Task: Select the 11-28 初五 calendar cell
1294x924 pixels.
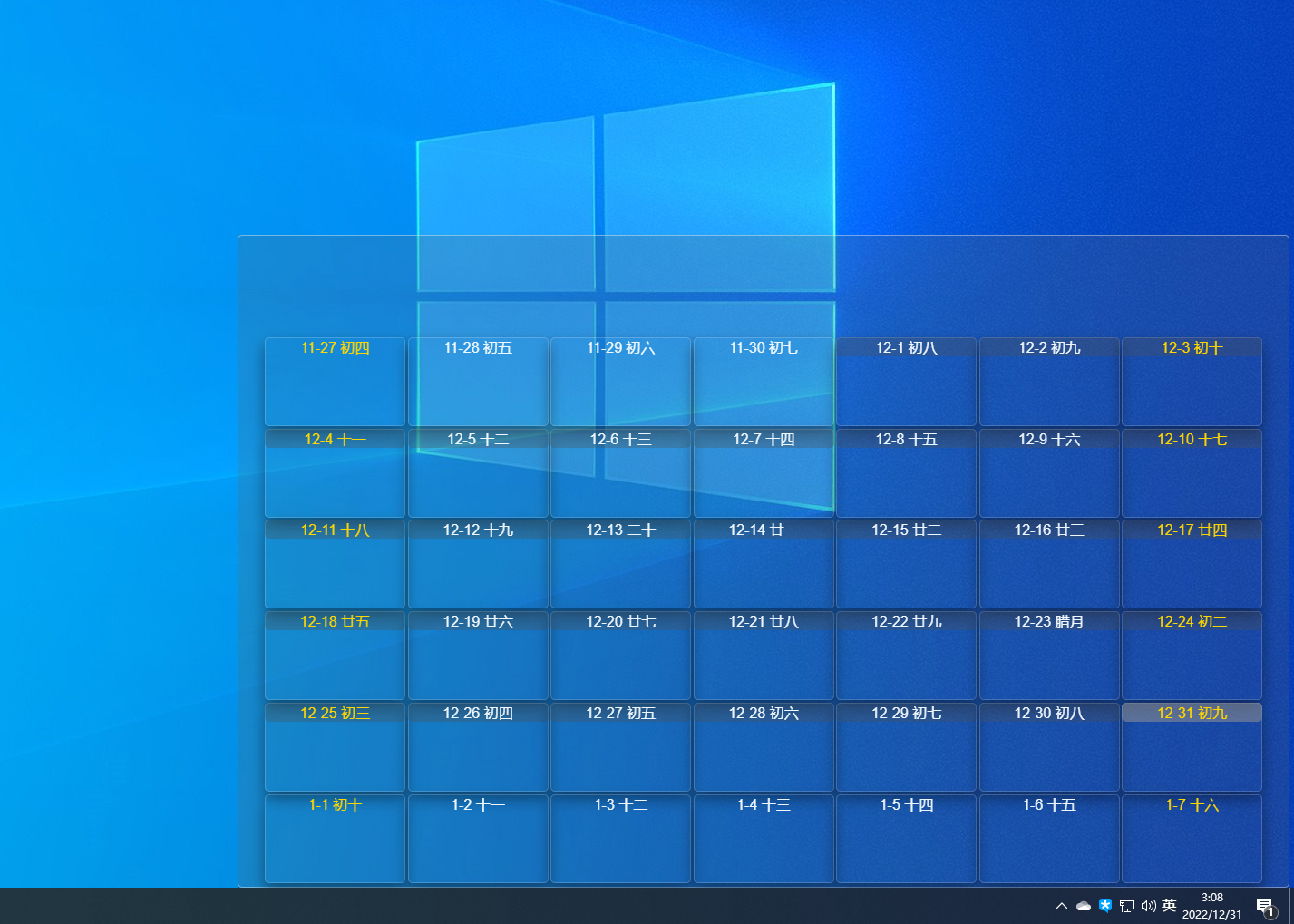Action: pos(478,382)
